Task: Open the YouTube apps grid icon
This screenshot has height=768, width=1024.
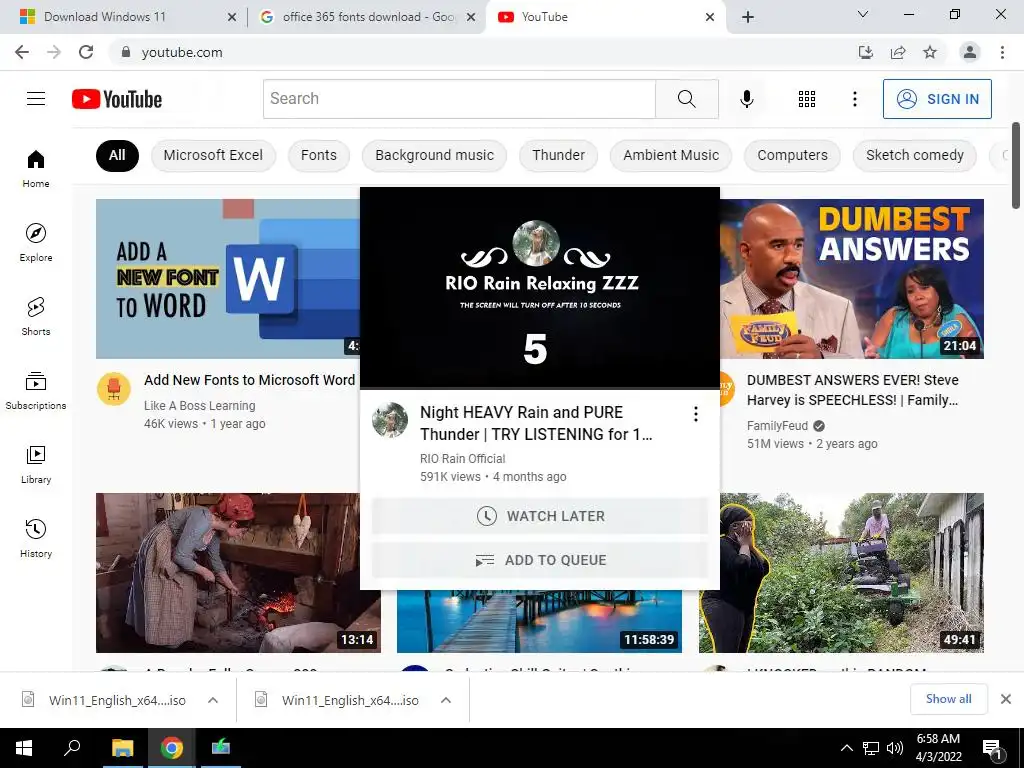Action: point(807,99)
